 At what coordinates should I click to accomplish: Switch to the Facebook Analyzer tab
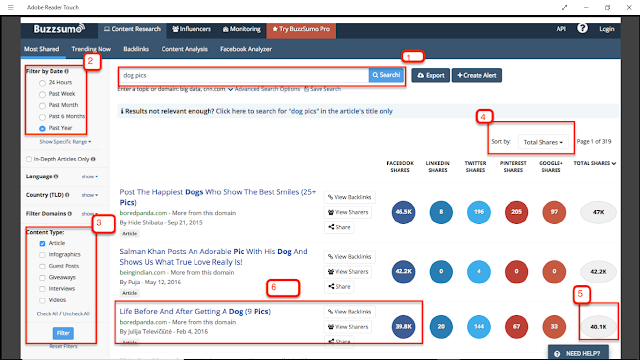pos(246,49)
